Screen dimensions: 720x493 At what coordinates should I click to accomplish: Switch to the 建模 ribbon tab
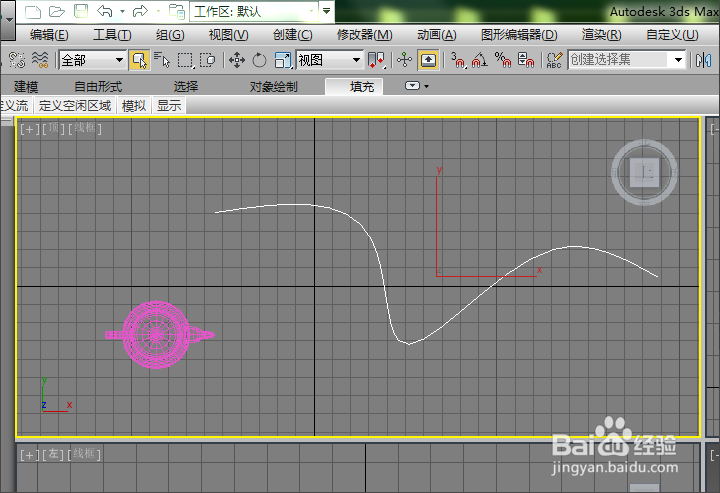[x=26, y=87]
